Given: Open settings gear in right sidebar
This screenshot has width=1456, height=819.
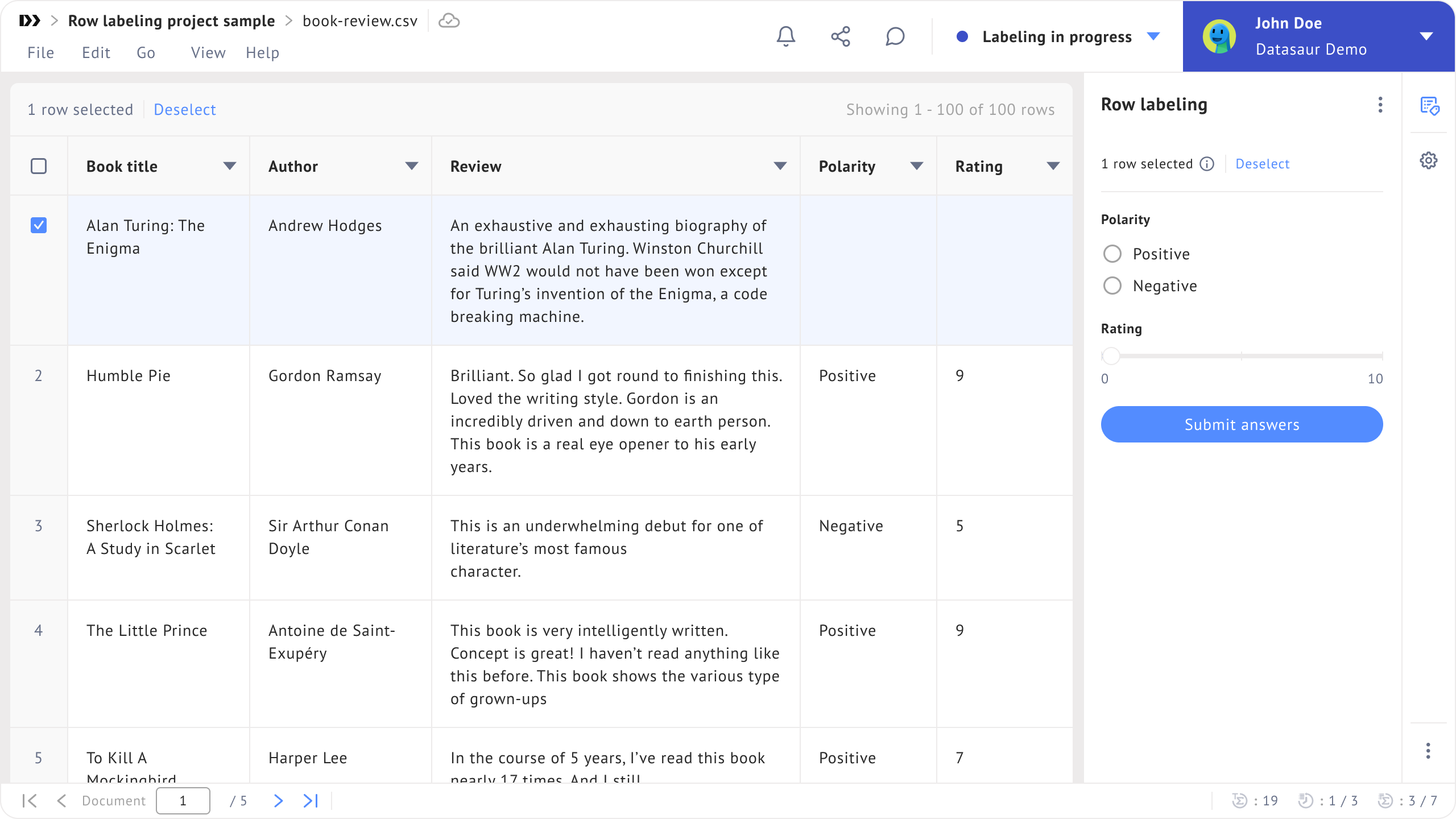Looking at the screenshot, I should [1429, 160].
